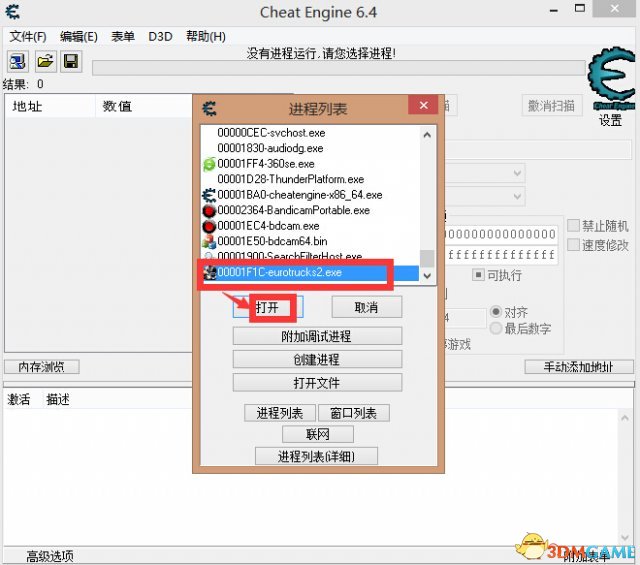The width and height of the screenshot is (640, 565).
Task: Click the cheatengine-x86_64.exe process icon
Action: coord(209,195)
